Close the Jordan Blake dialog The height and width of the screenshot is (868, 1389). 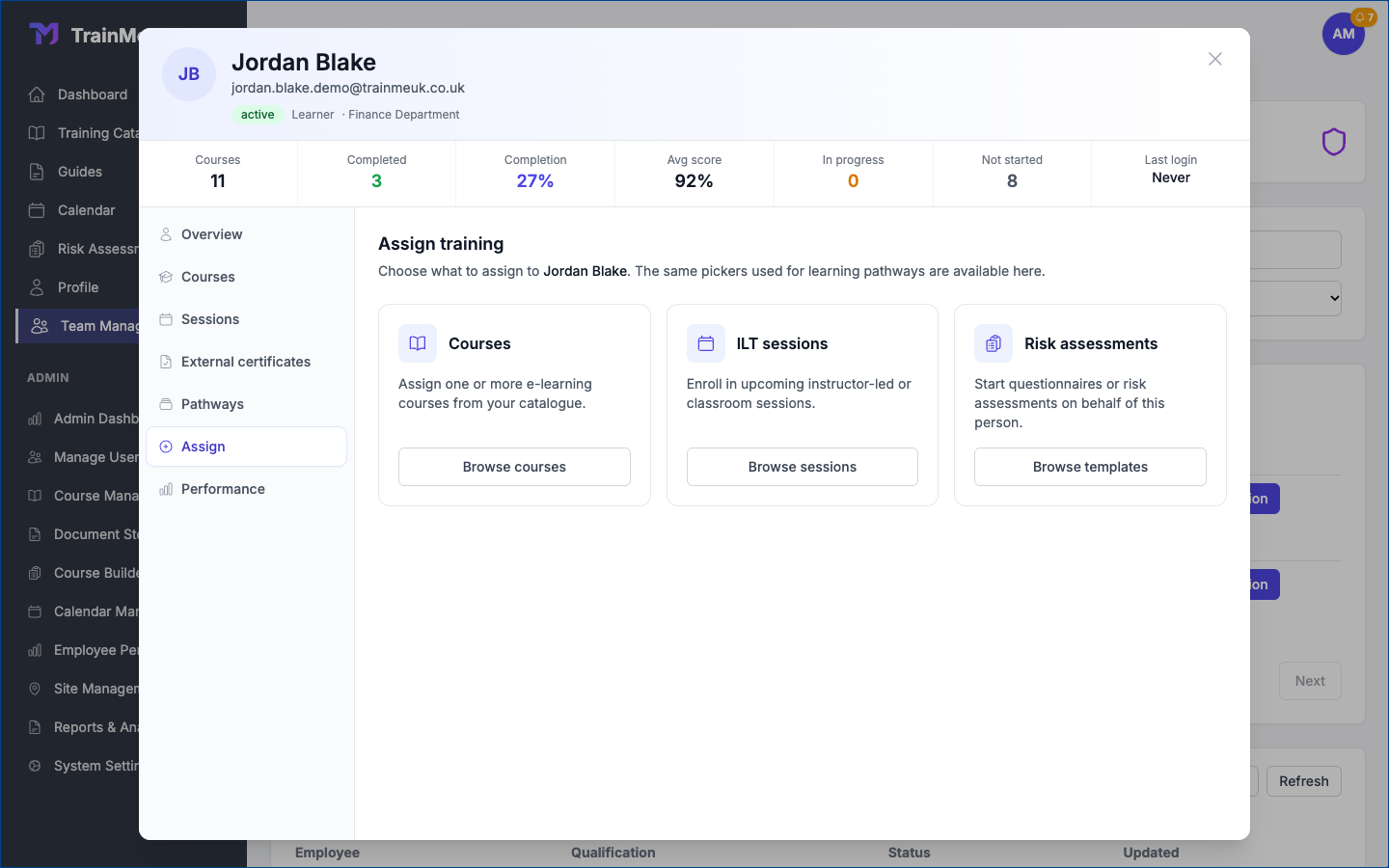[1215, 59]
